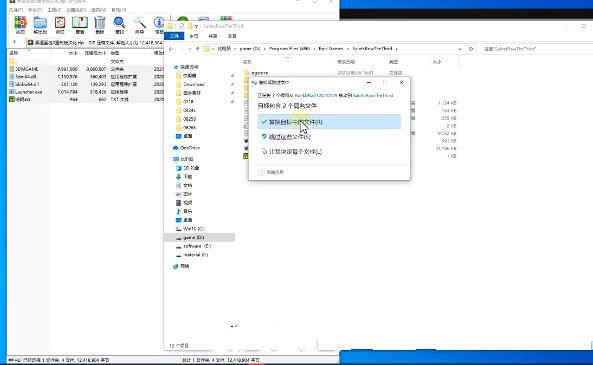
Task: Open OneDrive in Explorer navigation pane
Action: point(186,148)
